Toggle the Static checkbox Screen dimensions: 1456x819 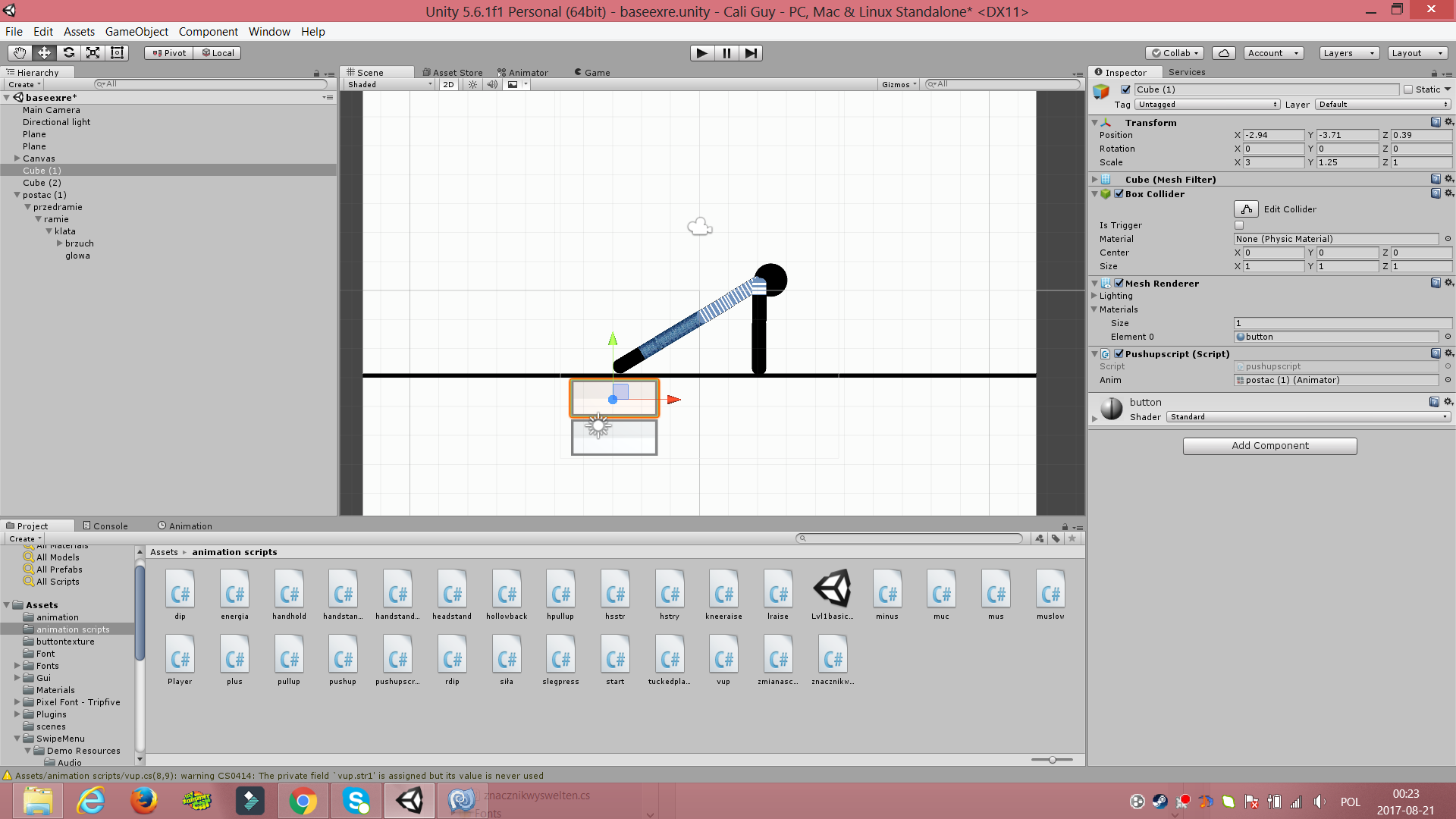pyautogui.click(x=1408, y=89)
